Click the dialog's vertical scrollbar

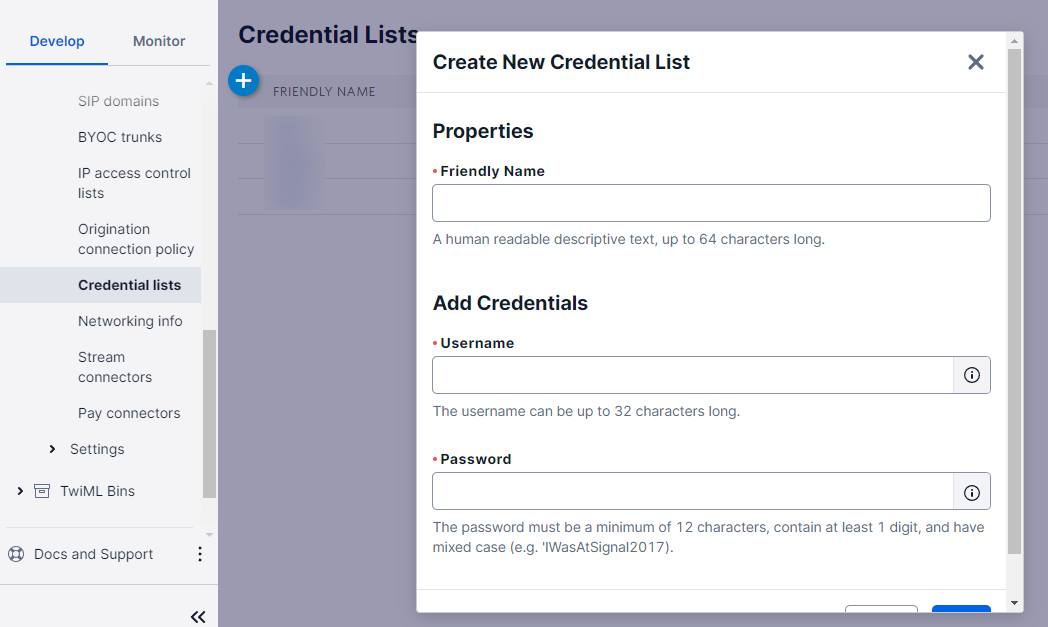[x=1014, y=301]
